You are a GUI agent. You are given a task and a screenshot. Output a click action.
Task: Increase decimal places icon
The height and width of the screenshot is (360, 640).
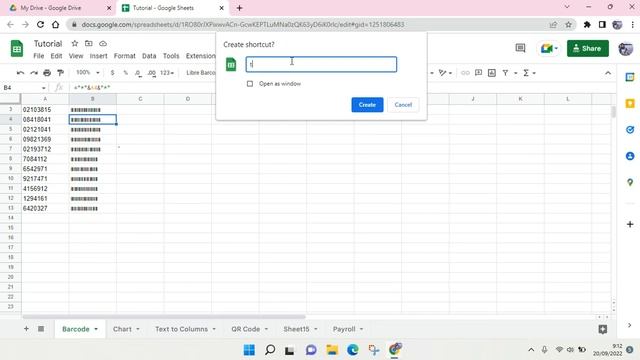point(151,73)
